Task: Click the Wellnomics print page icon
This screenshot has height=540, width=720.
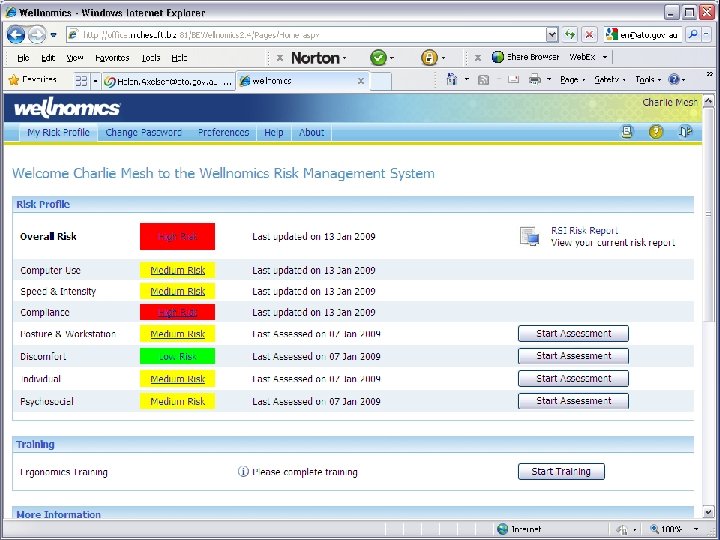Action: coord(627,132)
